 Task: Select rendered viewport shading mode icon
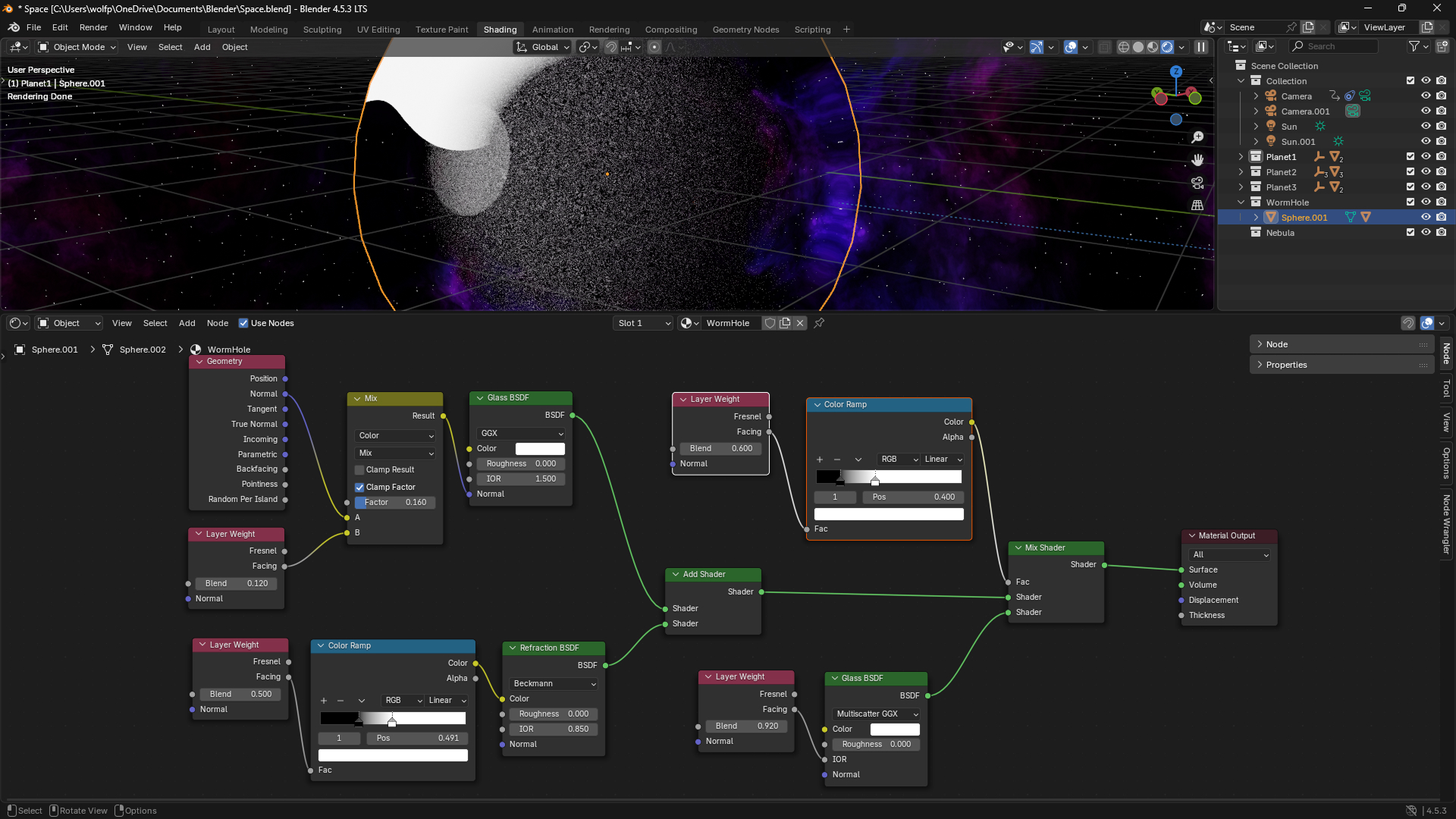1167,47
